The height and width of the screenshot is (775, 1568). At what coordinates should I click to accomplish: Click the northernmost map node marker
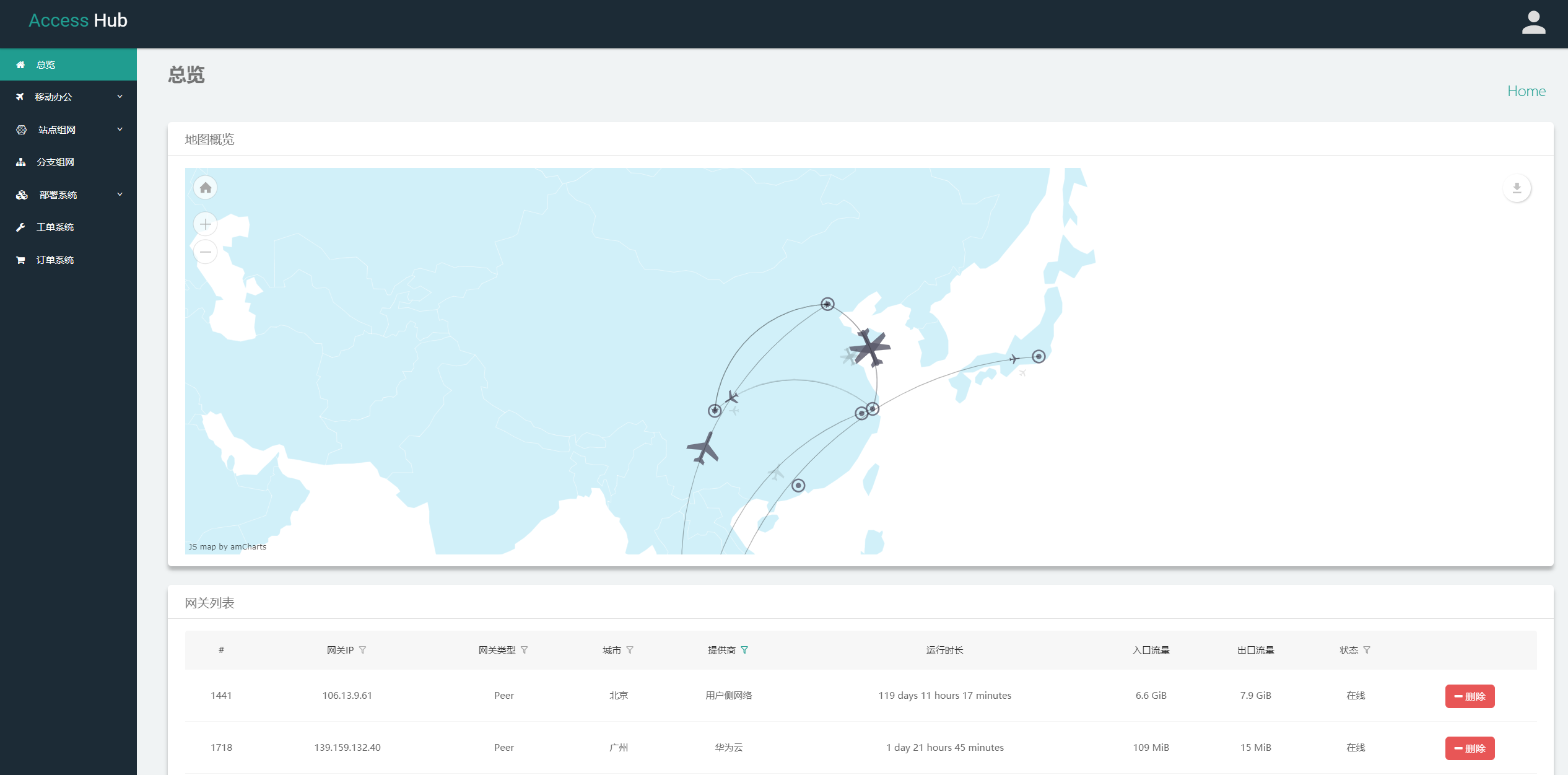tap(827, 304)
